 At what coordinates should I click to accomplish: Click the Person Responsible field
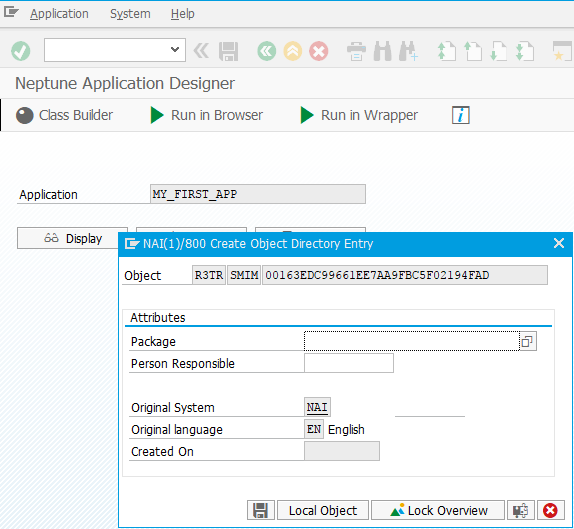tap(349, 363)
